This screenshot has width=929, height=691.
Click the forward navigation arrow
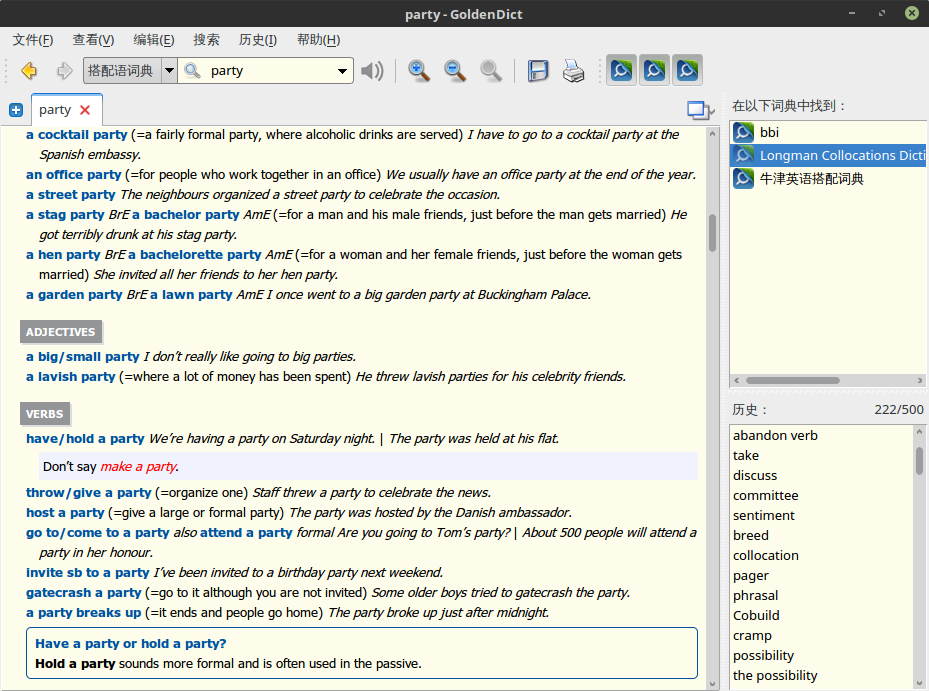click(x=64, y=71)
